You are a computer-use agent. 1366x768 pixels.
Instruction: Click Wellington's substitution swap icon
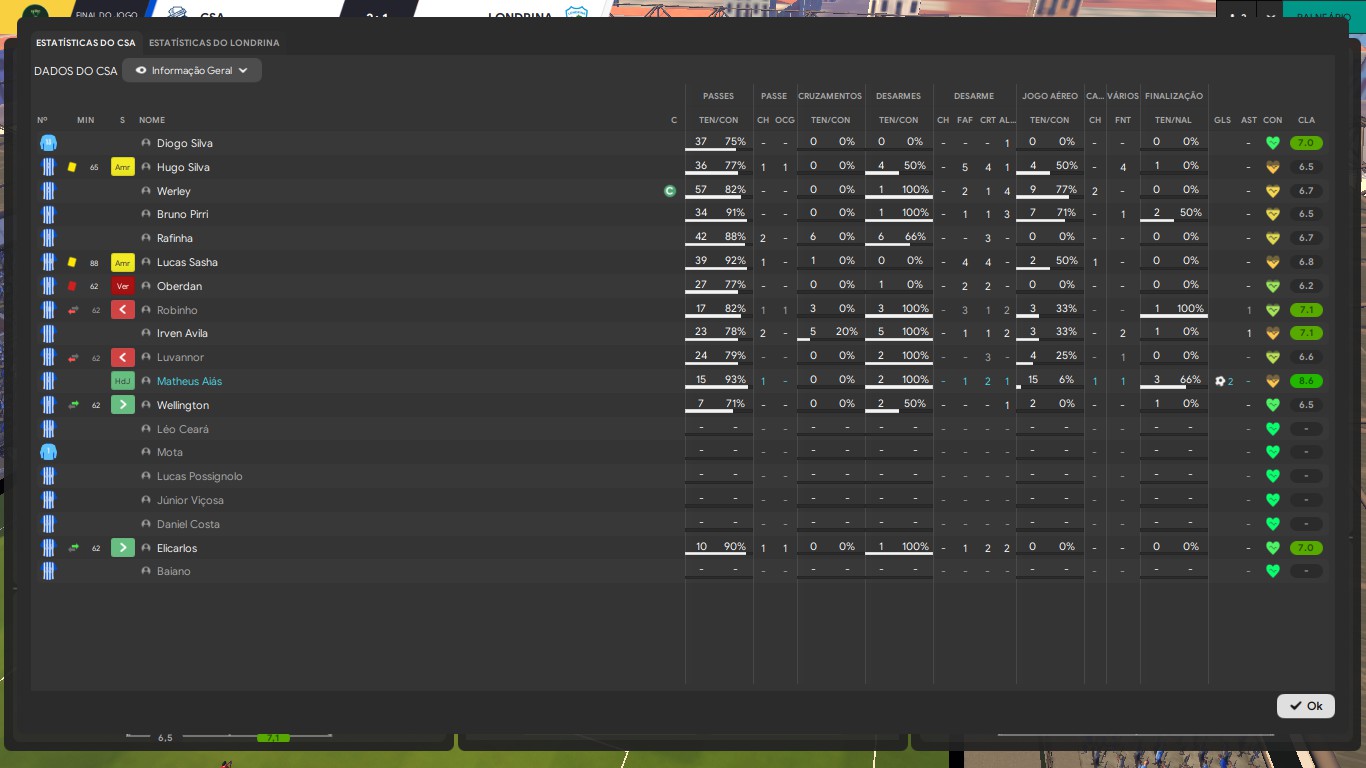(73, 405)
